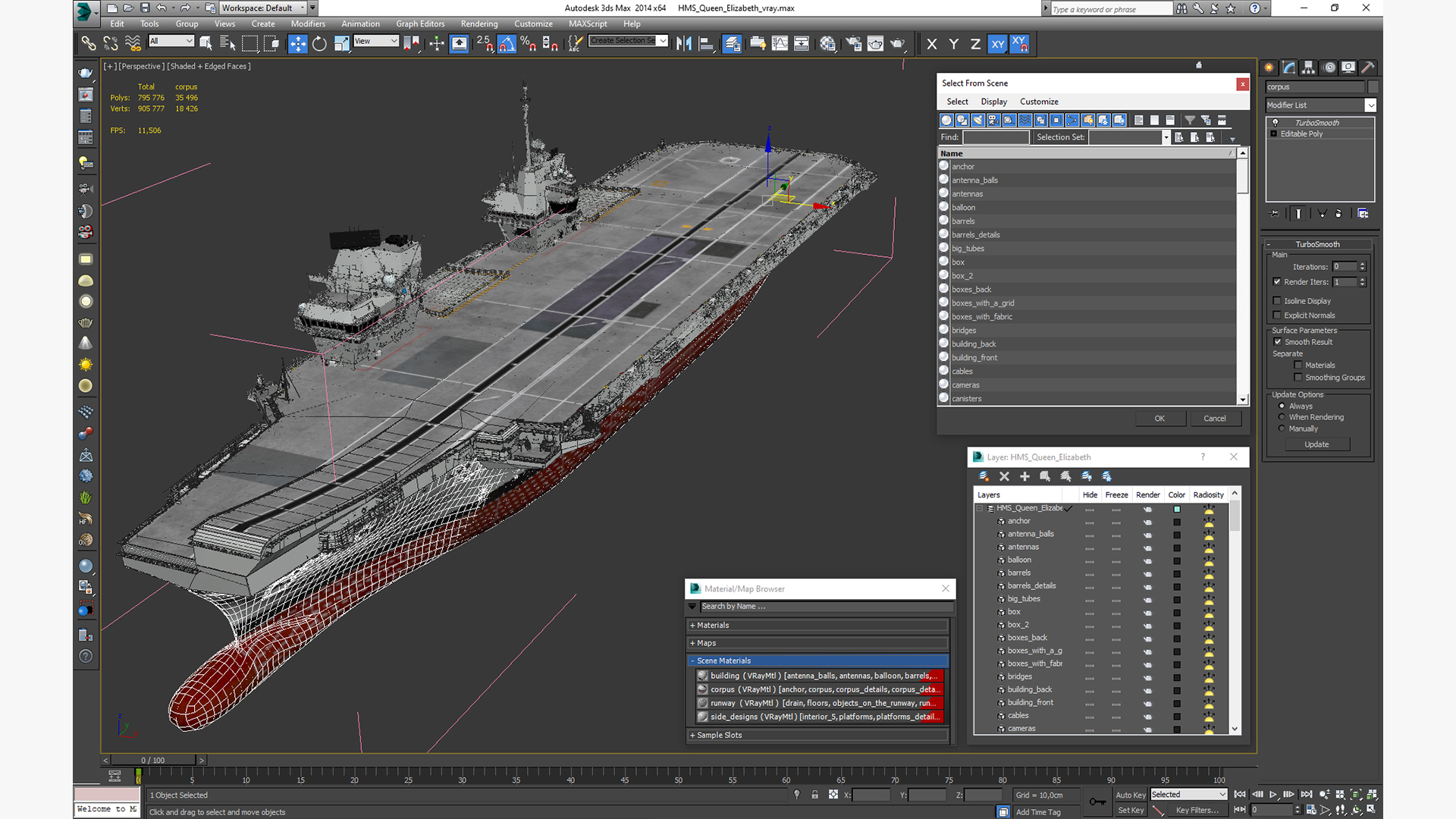Toggle the Isoline Display checkbox
This screenshot has height=819, width=1456.
point(1277,301)
